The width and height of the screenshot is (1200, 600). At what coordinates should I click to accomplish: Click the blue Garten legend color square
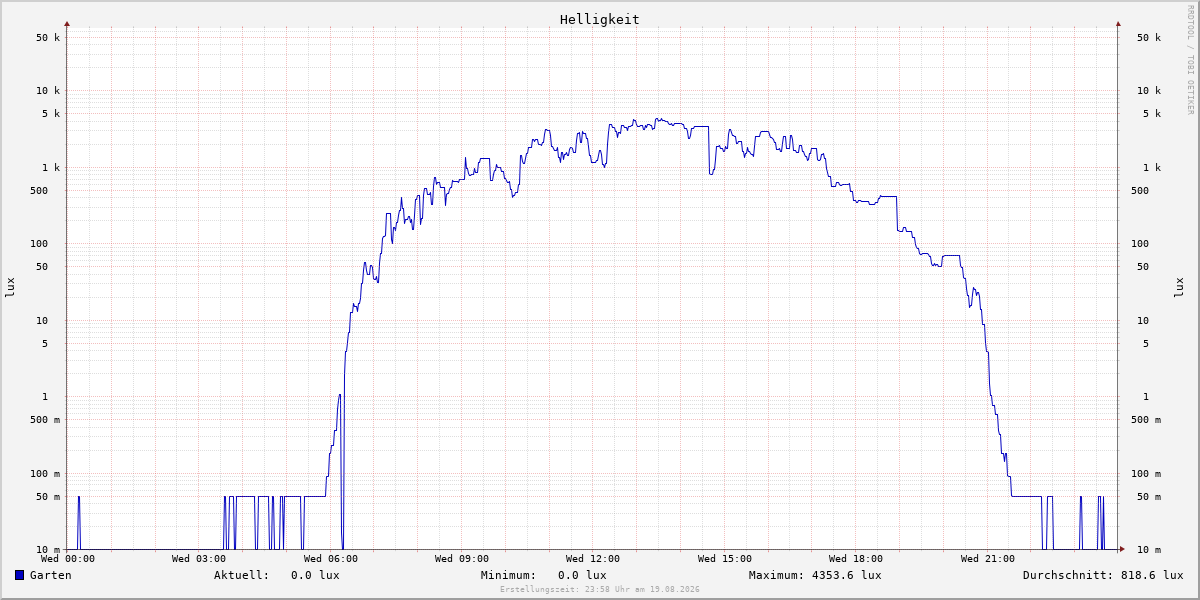(x=19, y=575)
